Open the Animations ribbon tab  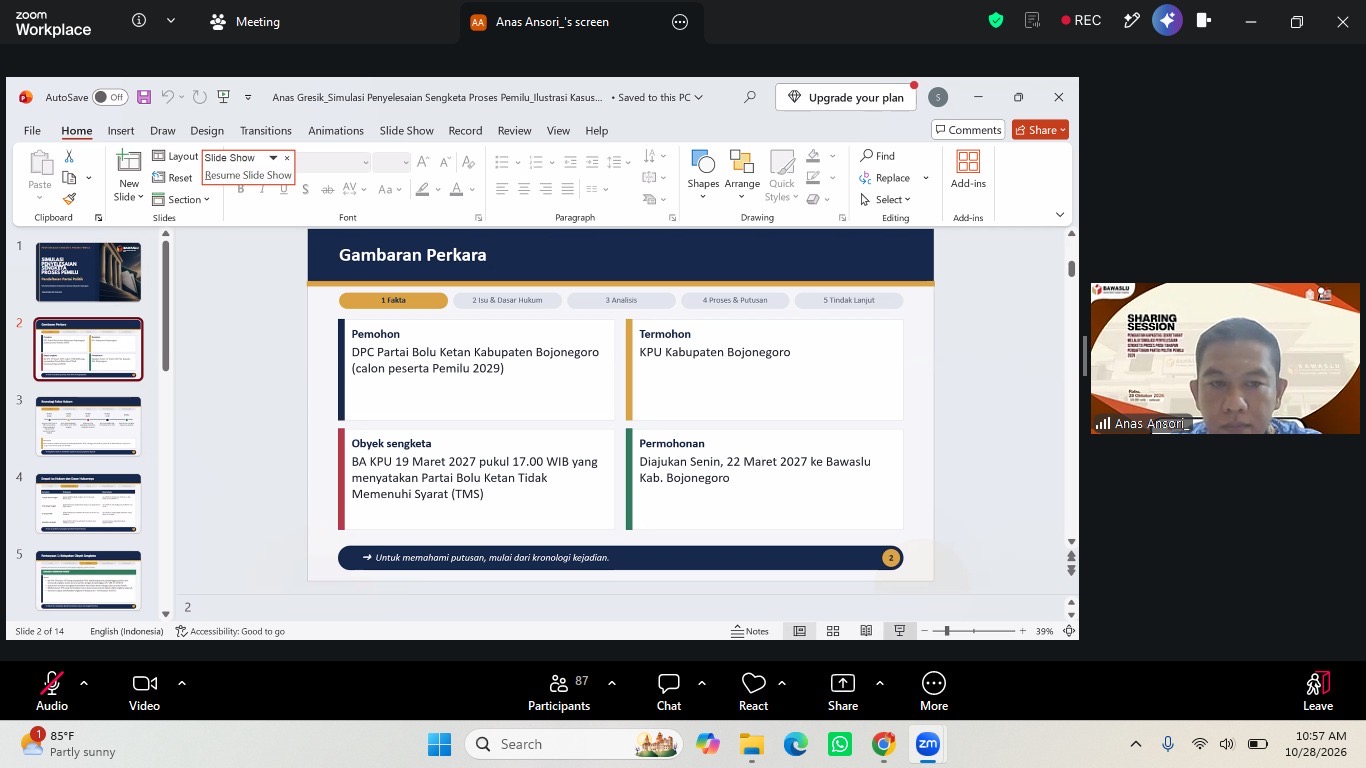coord(336,130)
